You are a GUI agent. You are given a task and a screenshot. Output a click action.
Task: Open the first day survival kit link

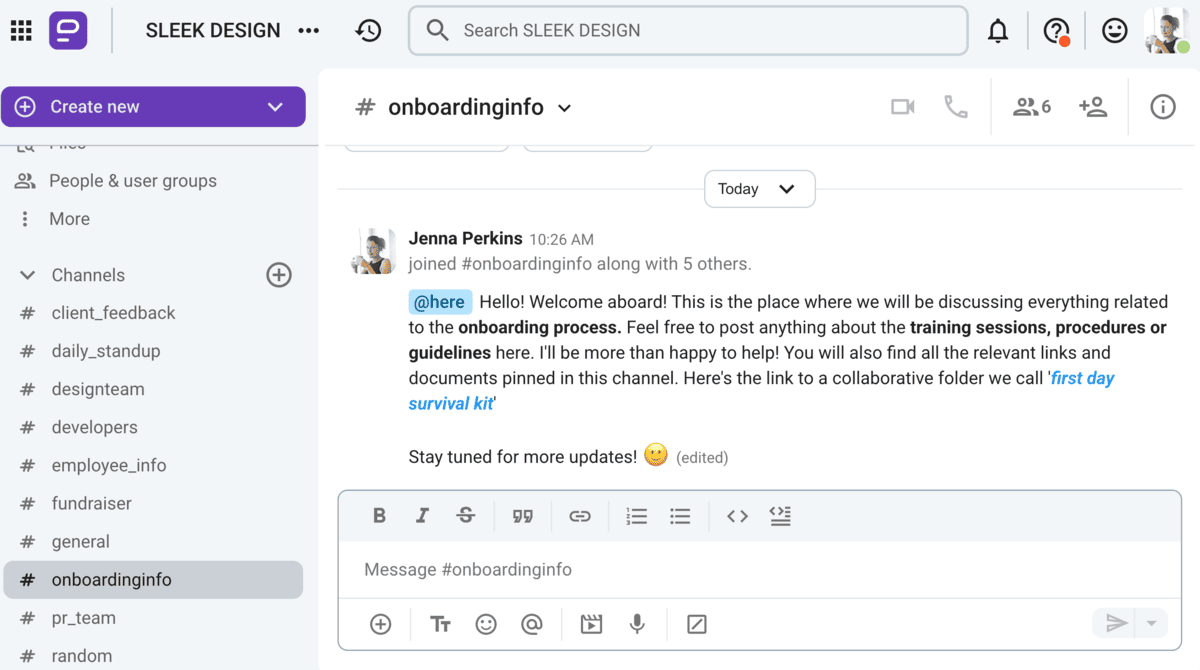tap(1081, 379)
